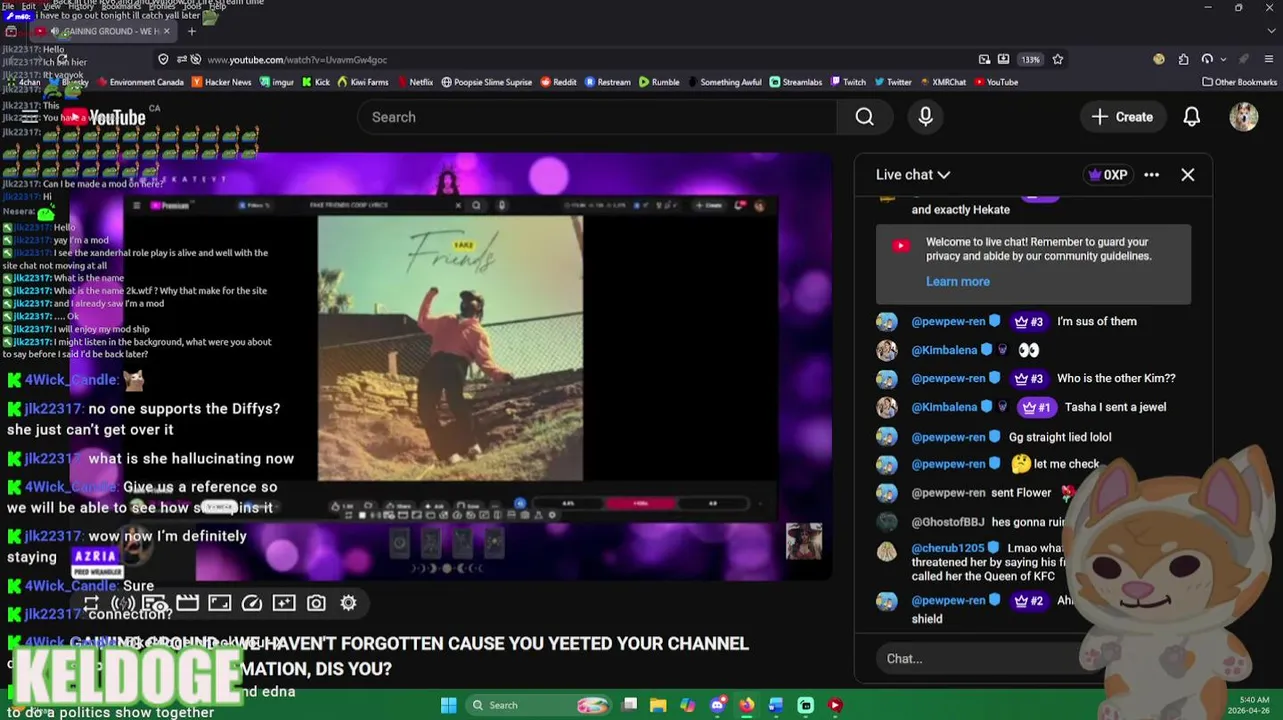Open a new browser tab
Screen dimensions: 1283x720
pyautogui.click(x=191, y=31)
